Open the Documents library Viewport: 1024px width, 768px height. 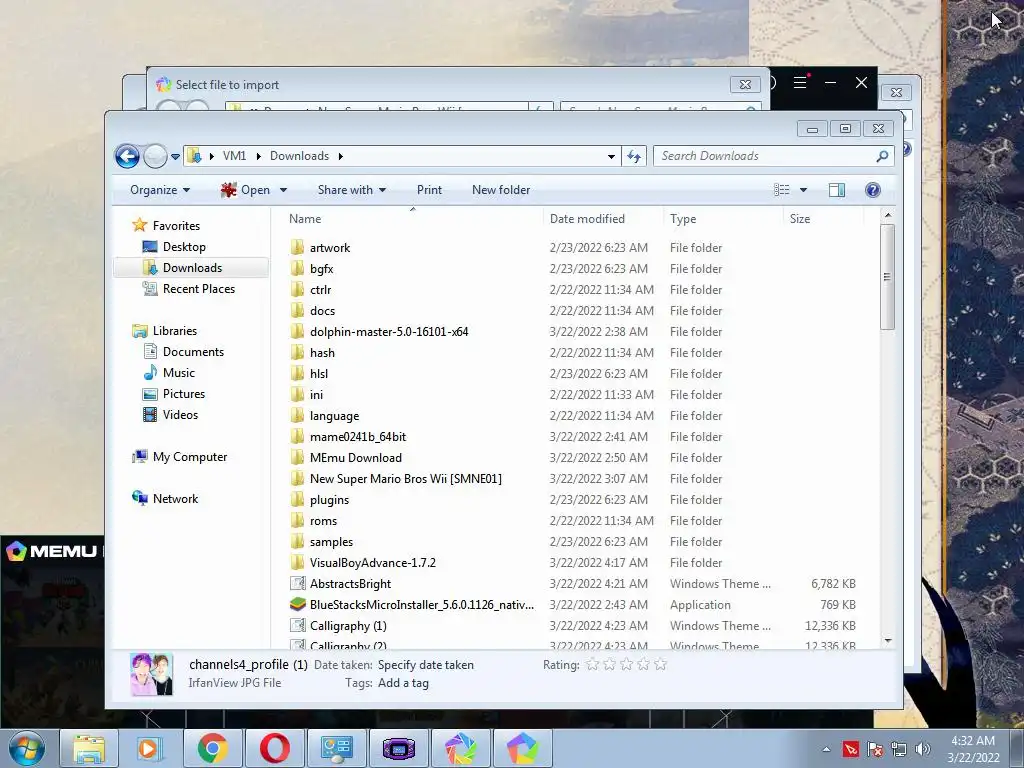(x=184, y=351)
